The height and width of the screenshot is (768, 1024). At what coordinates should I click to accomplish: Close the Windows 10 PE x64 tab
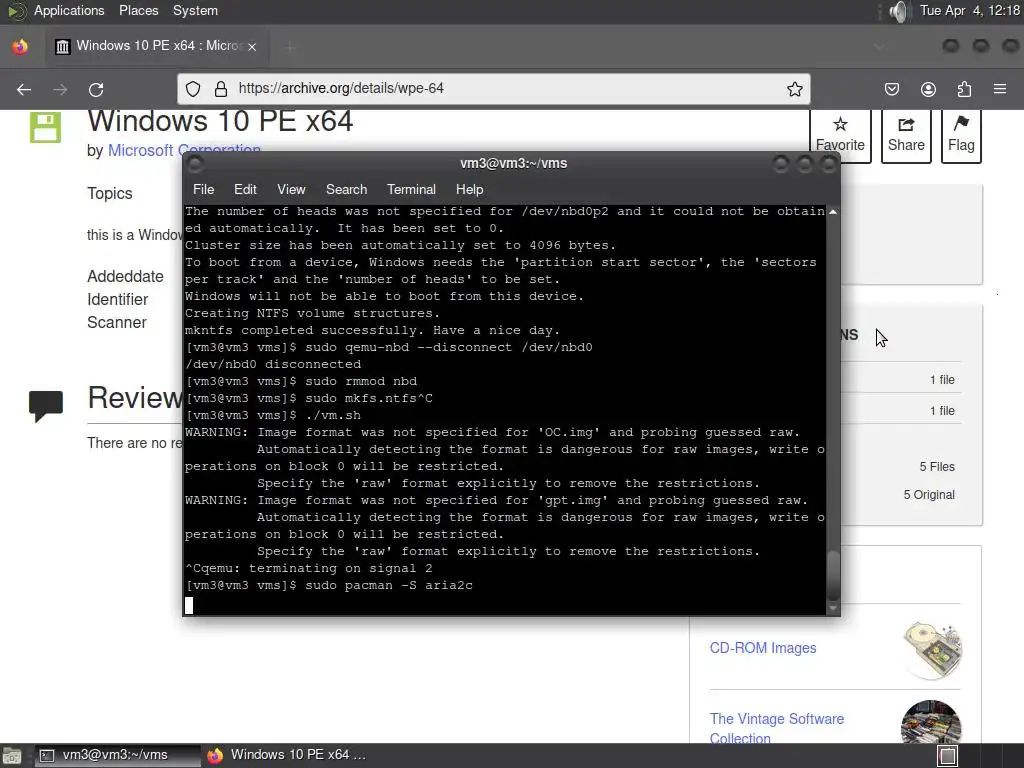click(252, 46)
